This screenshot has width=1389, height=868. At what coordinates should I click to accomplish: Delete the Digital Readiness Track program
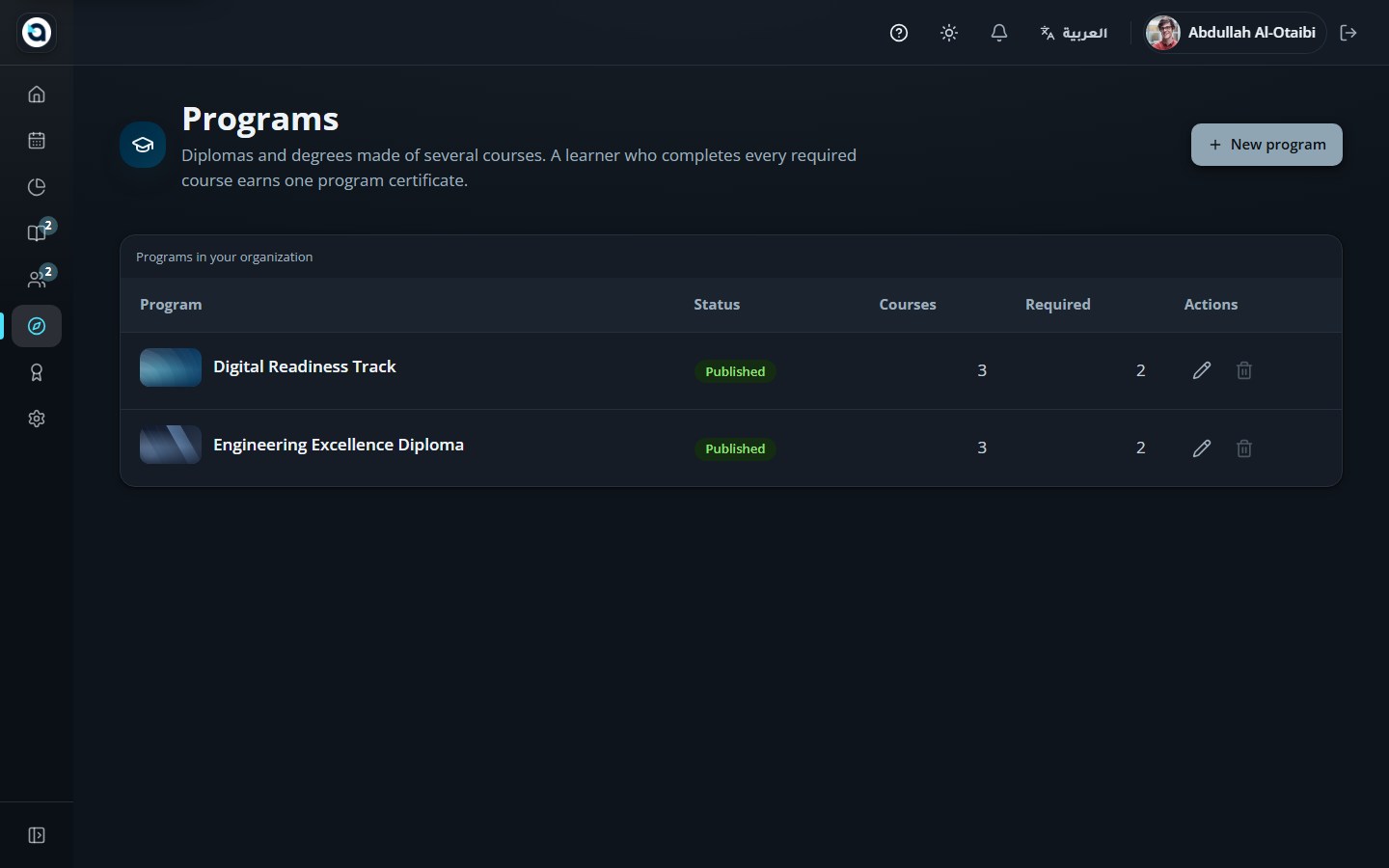[1244, 370]
